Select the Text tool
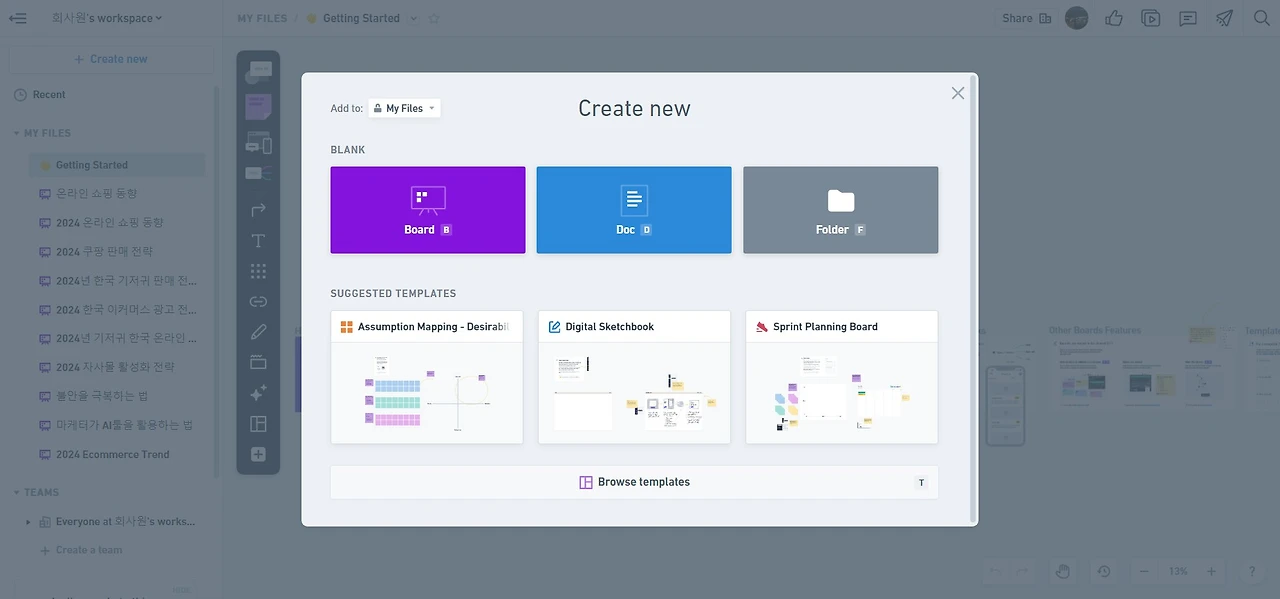This screenshot has height=599, width=1280. point(258,241)
